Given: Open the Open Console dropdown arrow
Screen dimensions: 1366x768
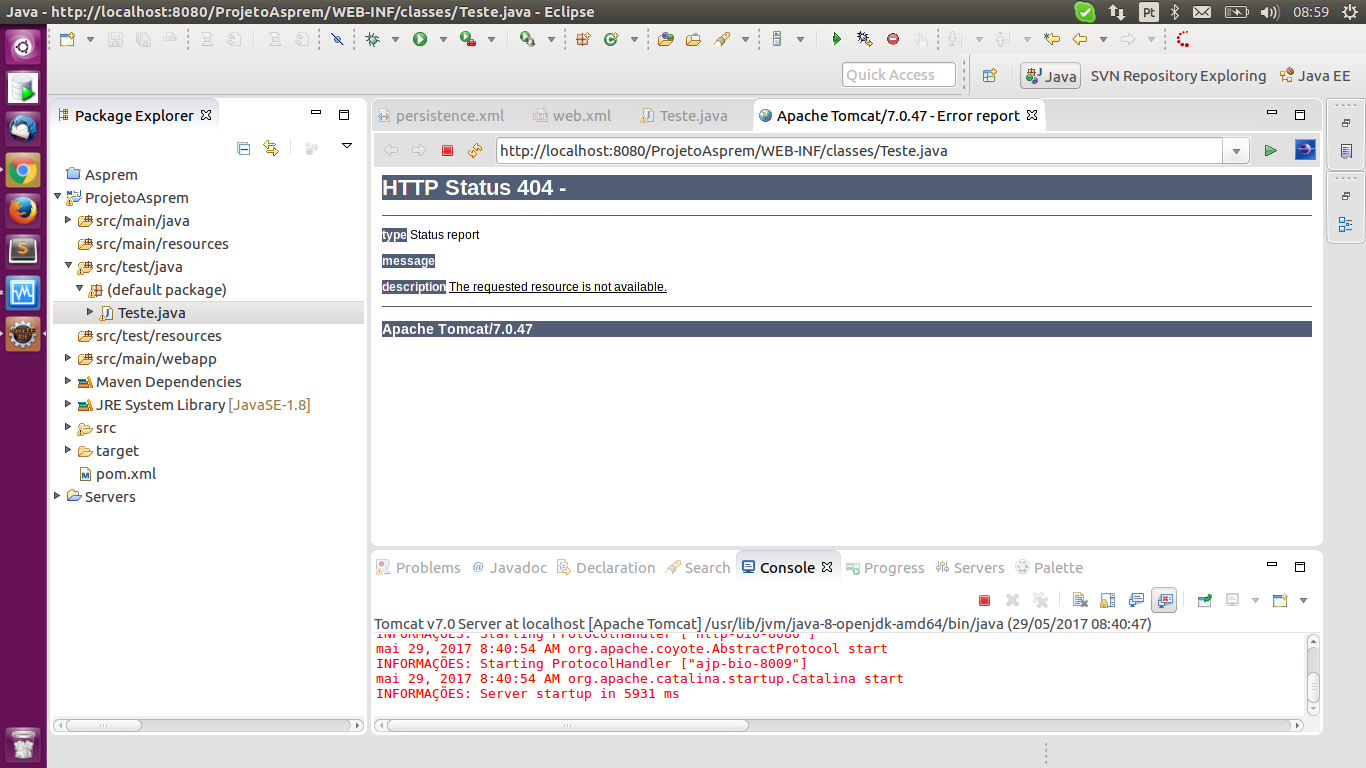Looking at the screenshot, I should pyautogui.click(x=1303, y=600).
